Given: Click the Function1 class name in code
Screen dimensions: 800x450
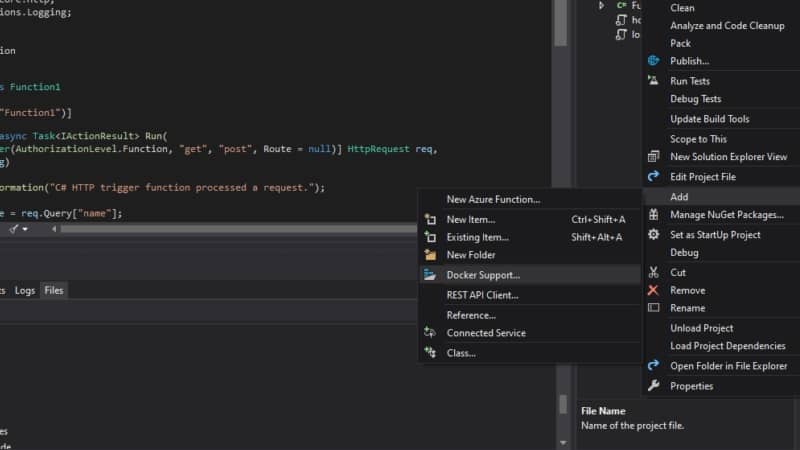Looking at the screenshot, I should (x=35, y=87).
